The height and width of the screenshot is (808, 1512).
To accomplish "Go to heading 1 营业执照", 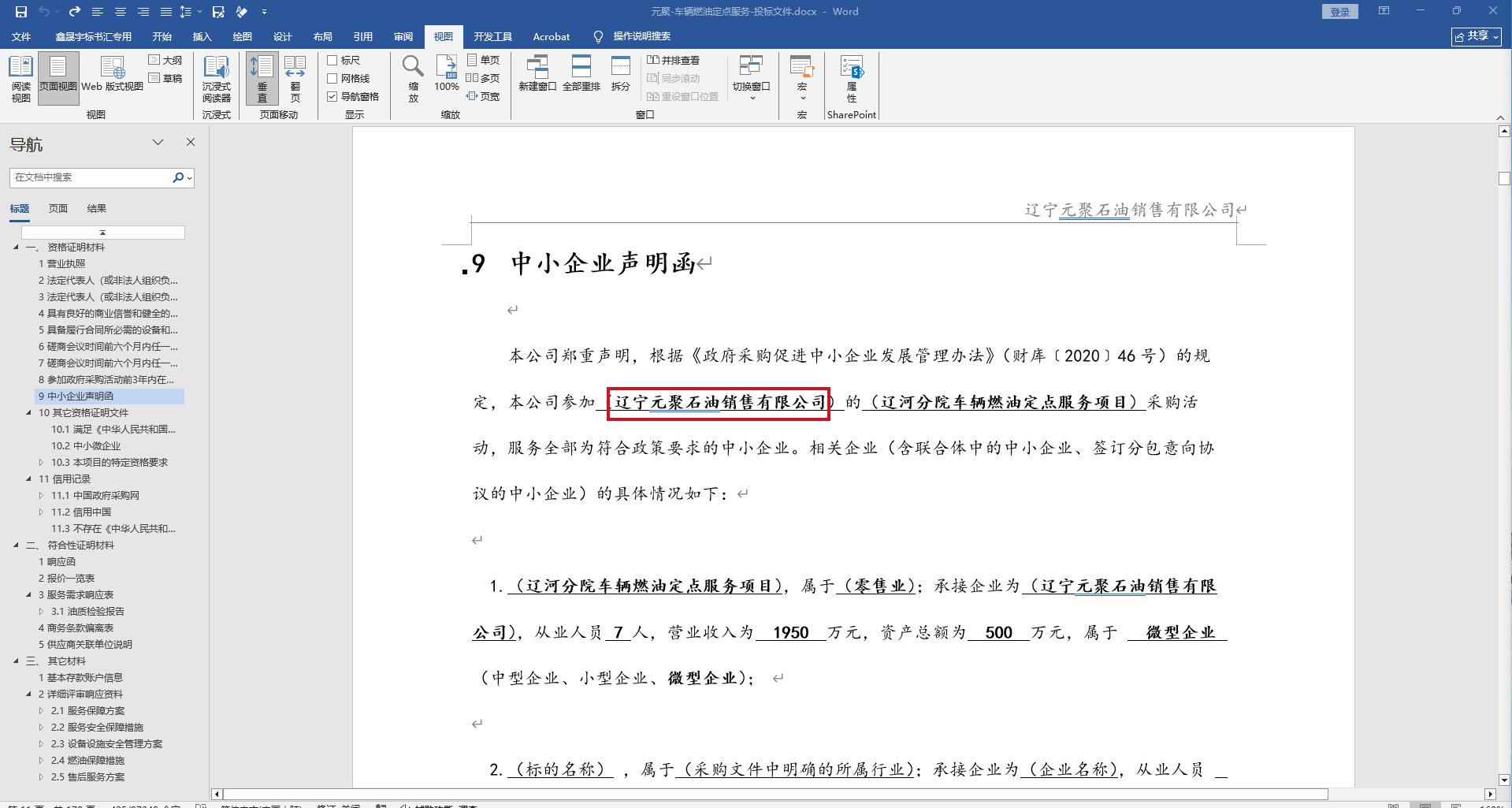I will [x=62, y=264].
